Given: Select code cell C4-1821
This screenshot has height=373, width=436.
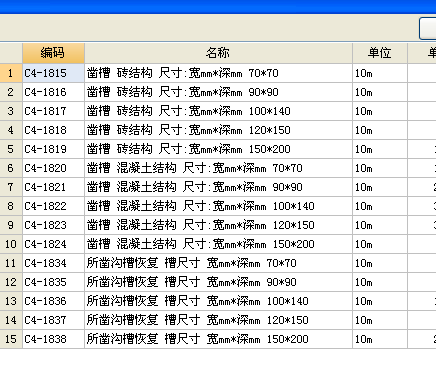Looking at the screenshot, I should pos(53,187).
